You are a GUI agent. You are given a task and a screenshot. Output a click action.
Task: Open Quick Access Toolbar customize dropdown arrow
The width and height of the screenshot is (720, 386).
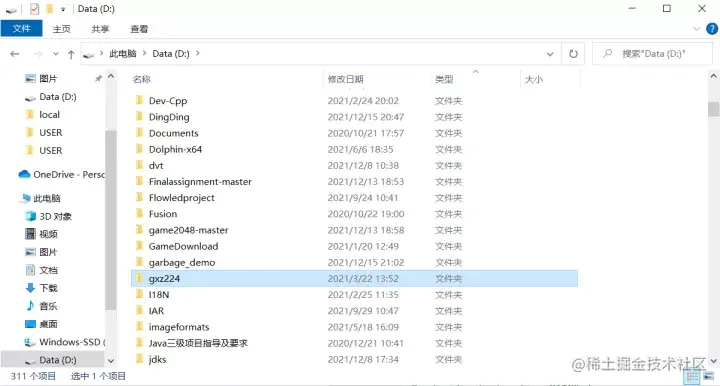click(63, 9)
